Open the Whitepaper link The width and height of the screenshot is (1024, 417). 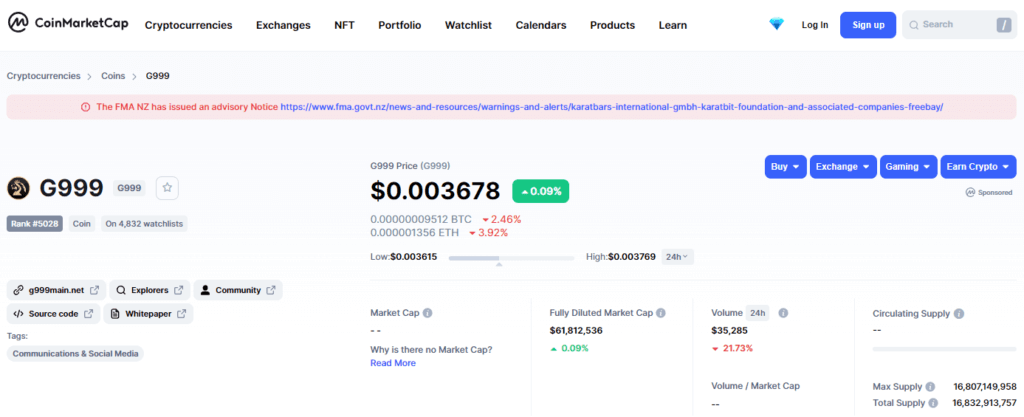pyautogui.click(x=148, y=314)
